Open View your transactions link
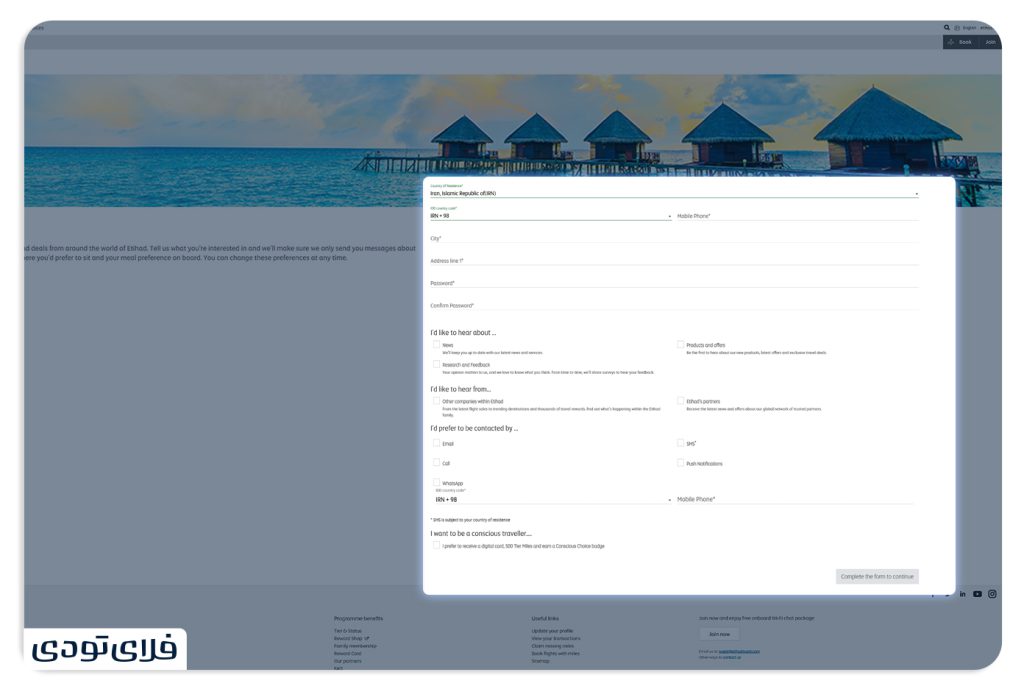The width and height of the screenshot is (1024, 689). (556, 639)
